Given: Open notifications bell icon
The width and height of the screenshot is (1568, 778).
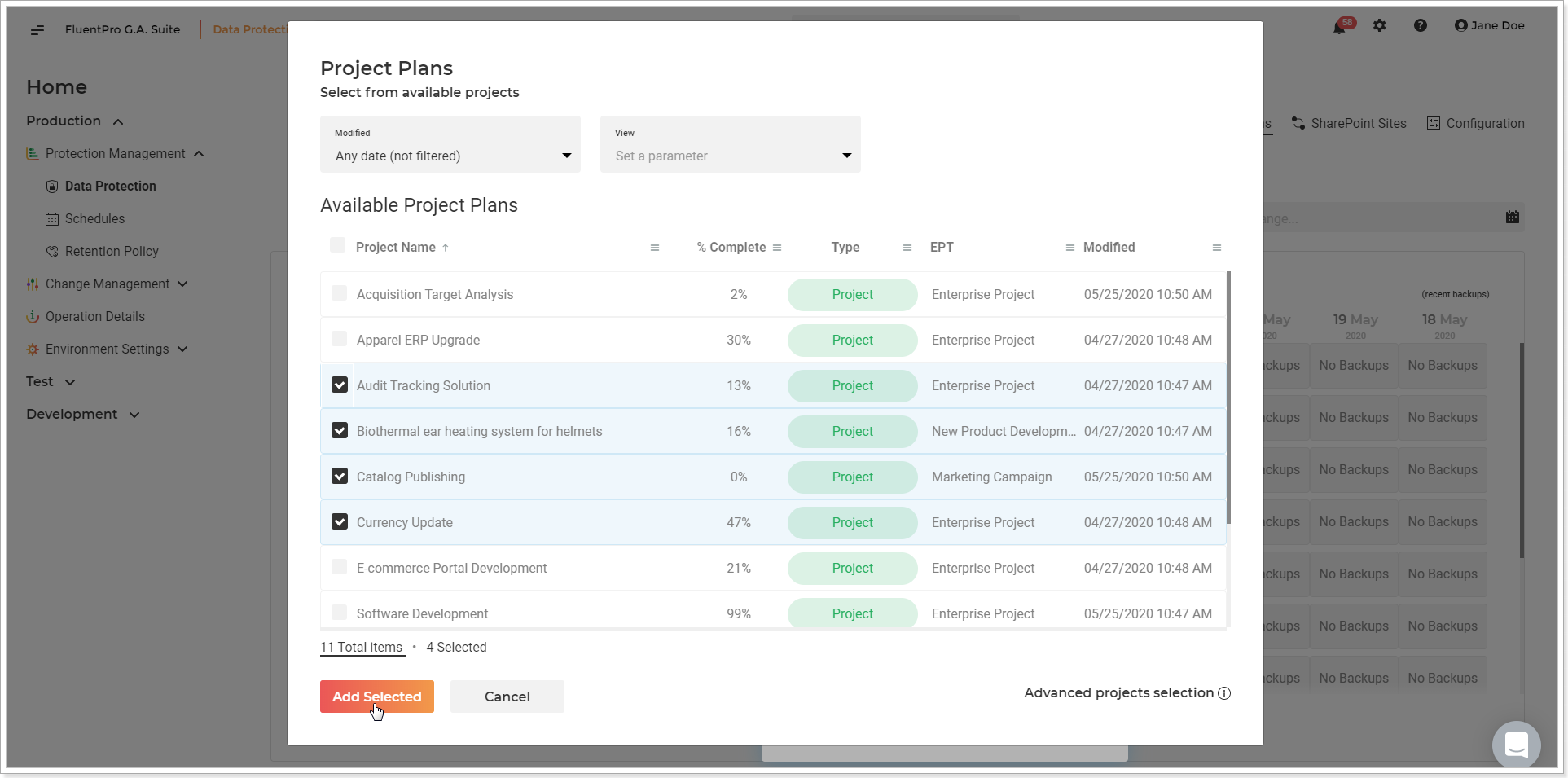Looking at the screenshot, I should 1340,27.
